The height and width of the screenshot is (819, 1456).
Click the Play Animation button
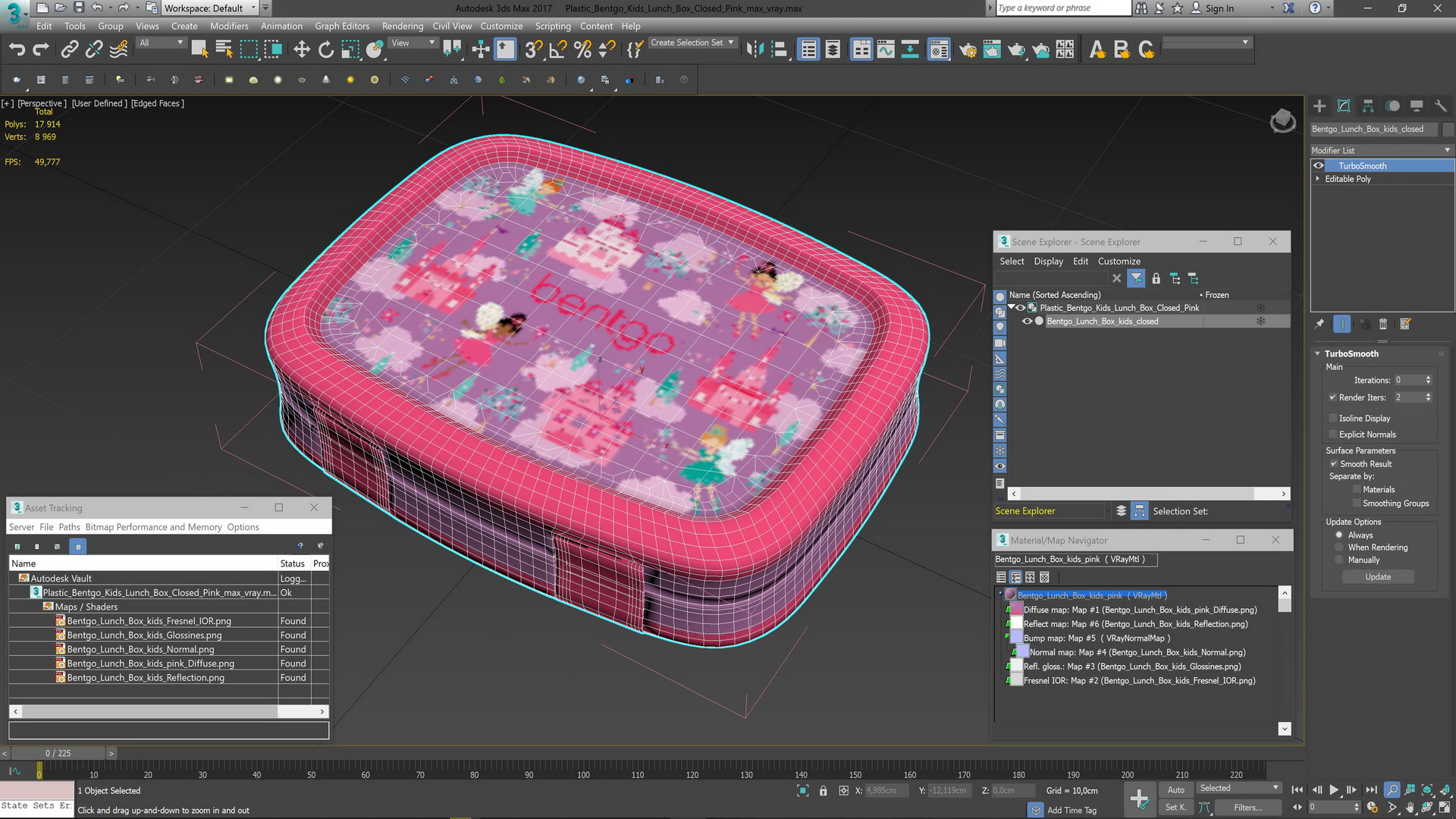tap(1334, 790)
